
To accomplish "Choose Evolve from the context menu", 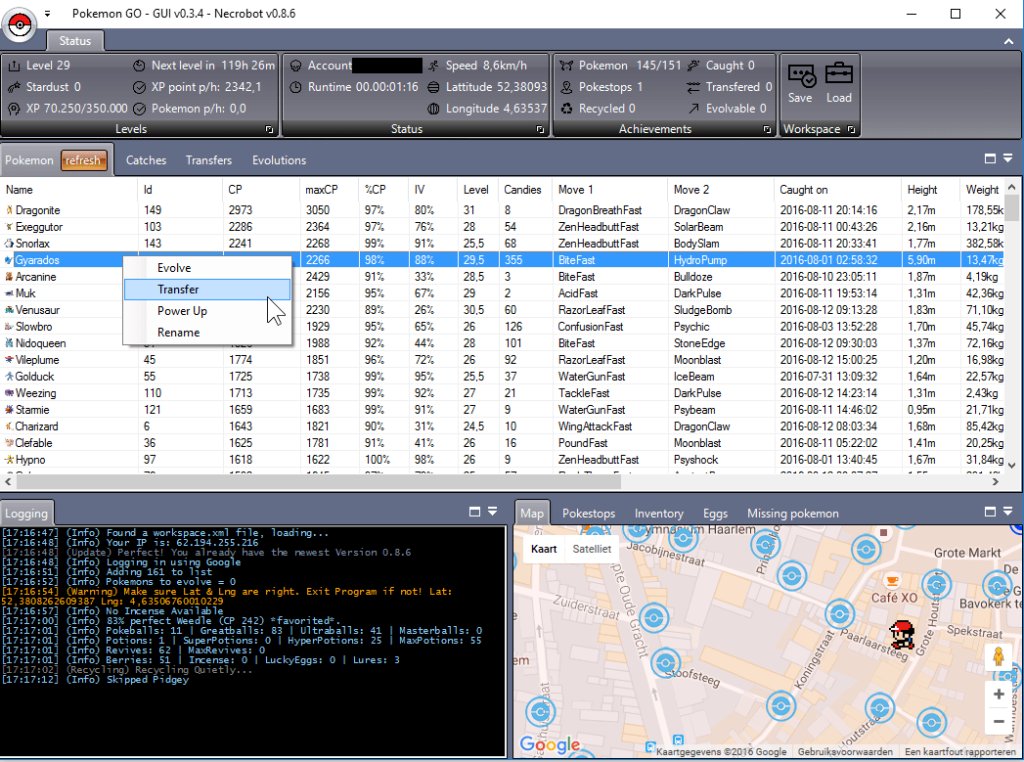I will point(207,268).
